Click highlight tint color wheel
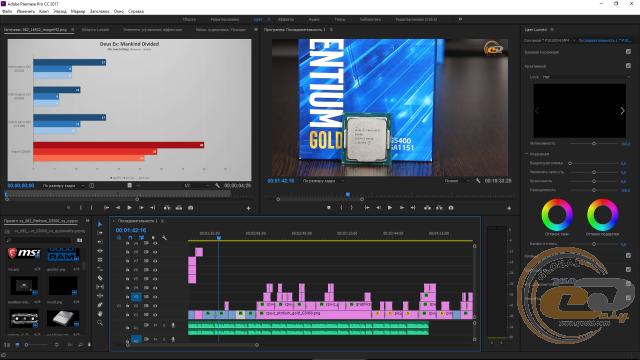Screen dimensions: 640x360 click(x=602, y=215)
